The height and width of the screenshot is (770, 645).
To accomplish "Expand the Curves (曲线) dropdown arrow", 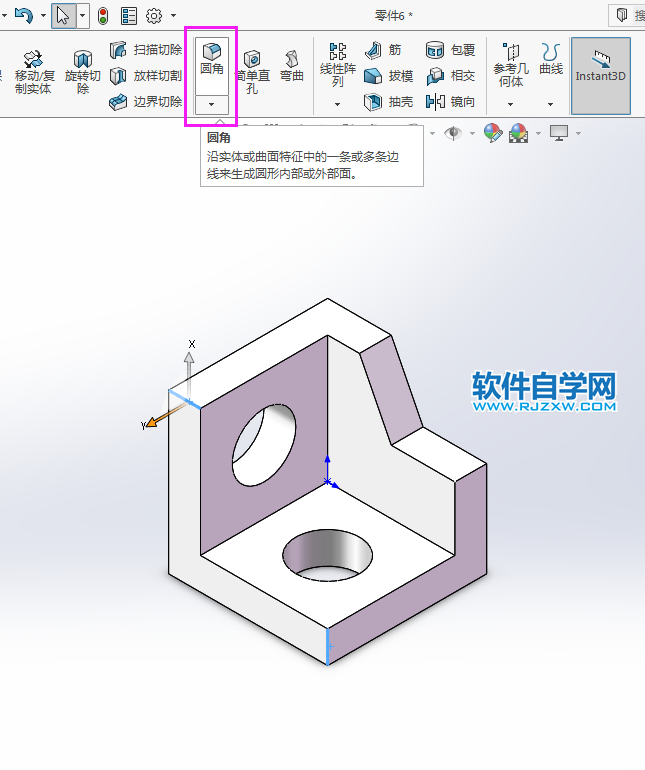I will (550, 104).
